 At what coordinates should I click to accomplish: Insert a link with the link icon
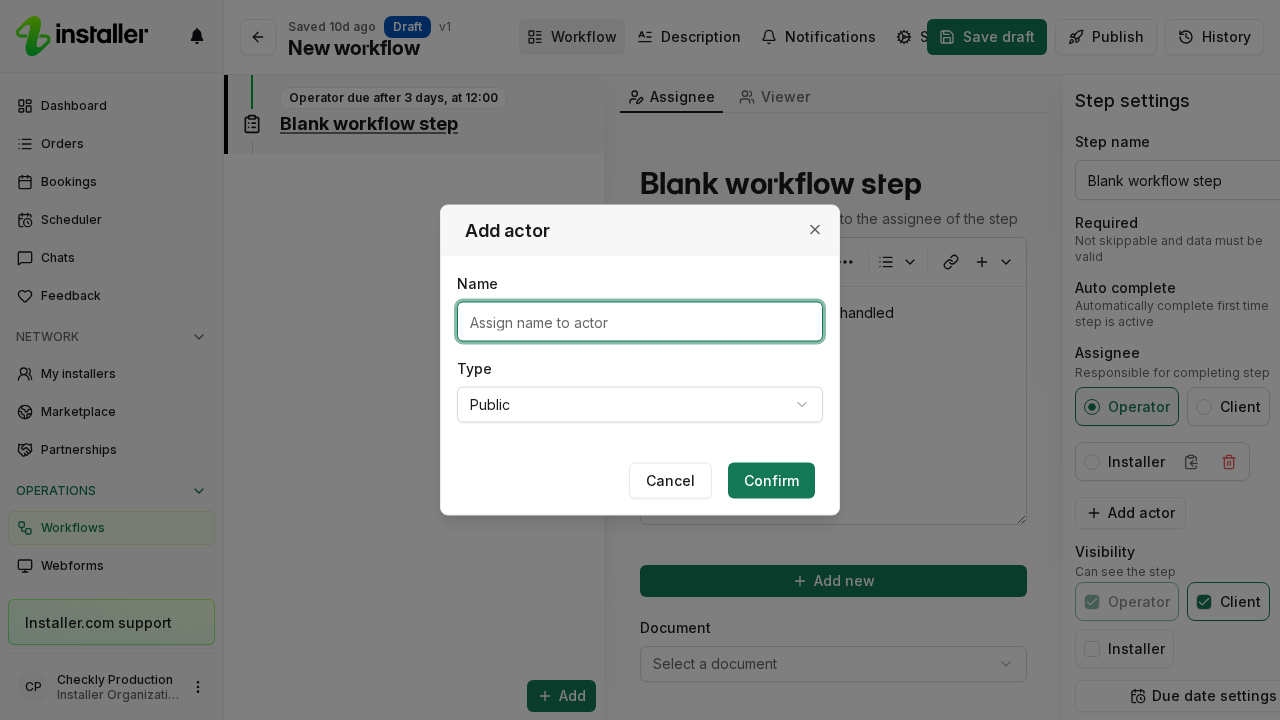coord(951,262)
